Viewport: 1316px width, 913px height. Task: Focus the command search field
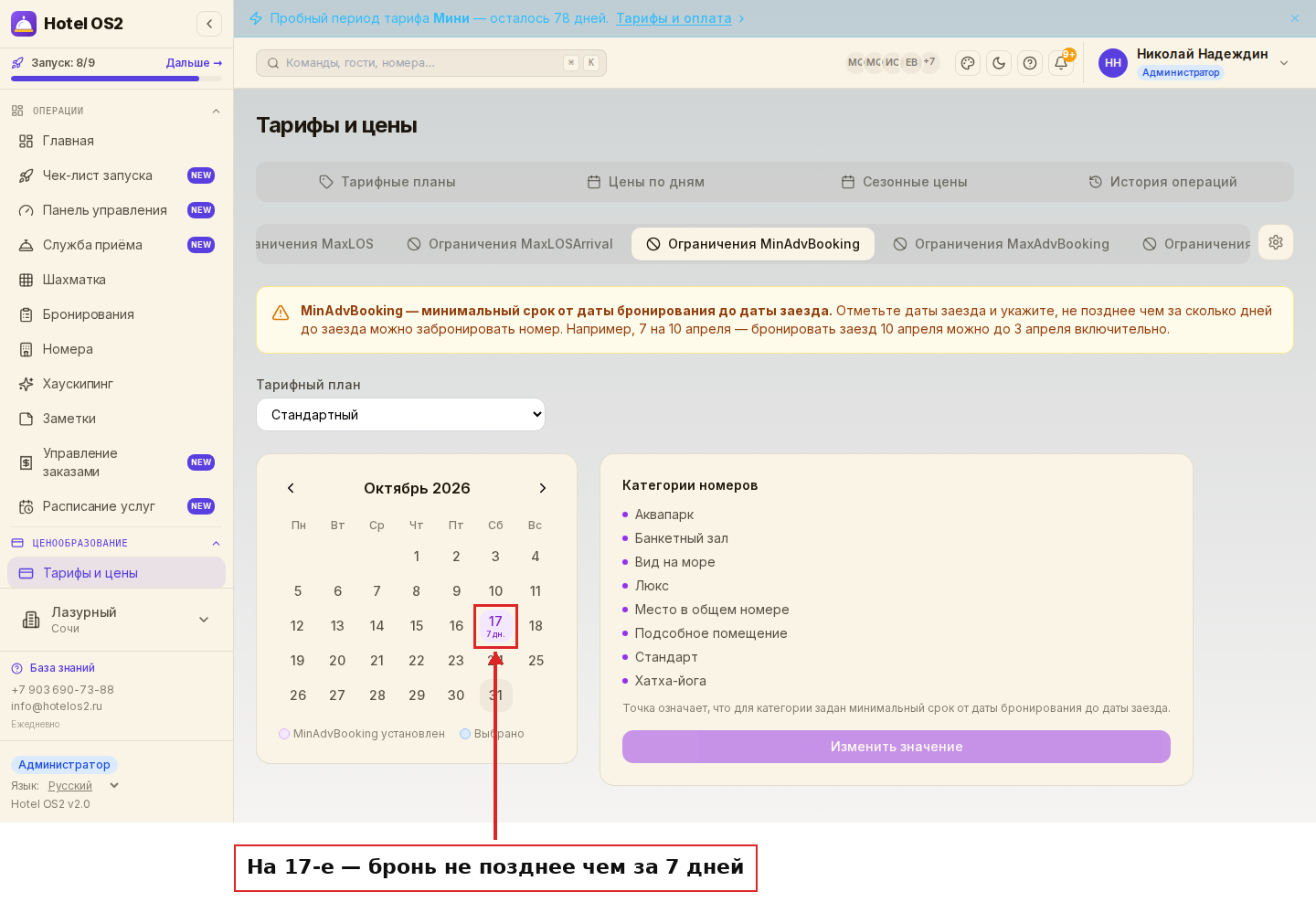(431, 63)
